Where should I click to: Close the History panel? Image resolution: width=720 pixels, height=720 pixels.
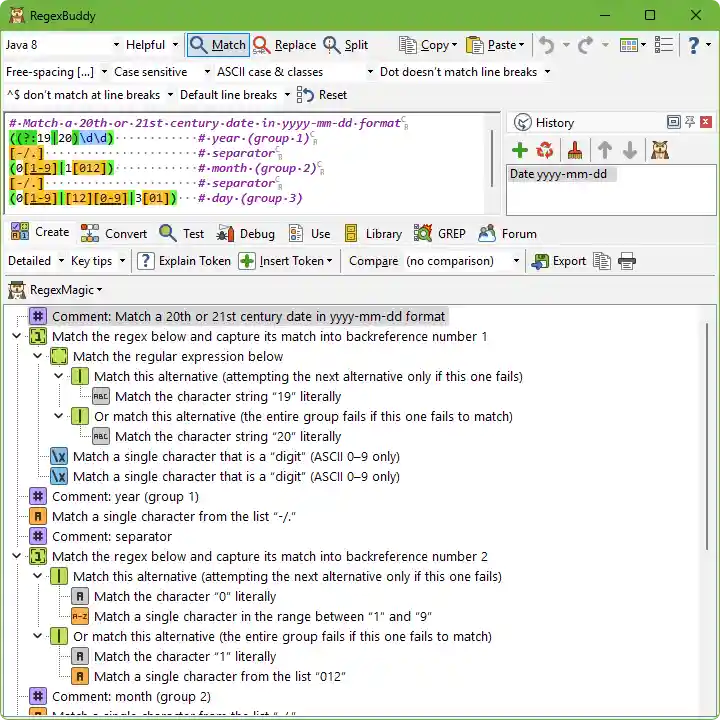706,122
